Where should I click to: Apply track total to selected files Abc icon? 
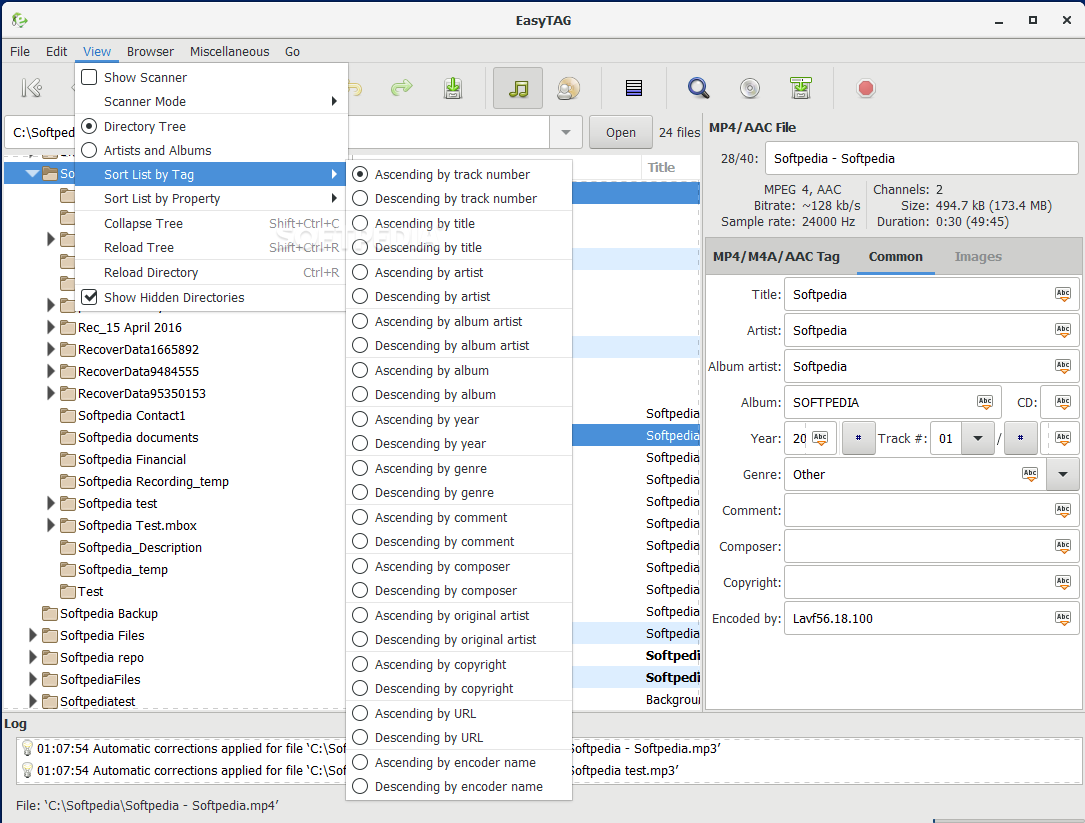pyautogui.click(x=1063, y=438)
